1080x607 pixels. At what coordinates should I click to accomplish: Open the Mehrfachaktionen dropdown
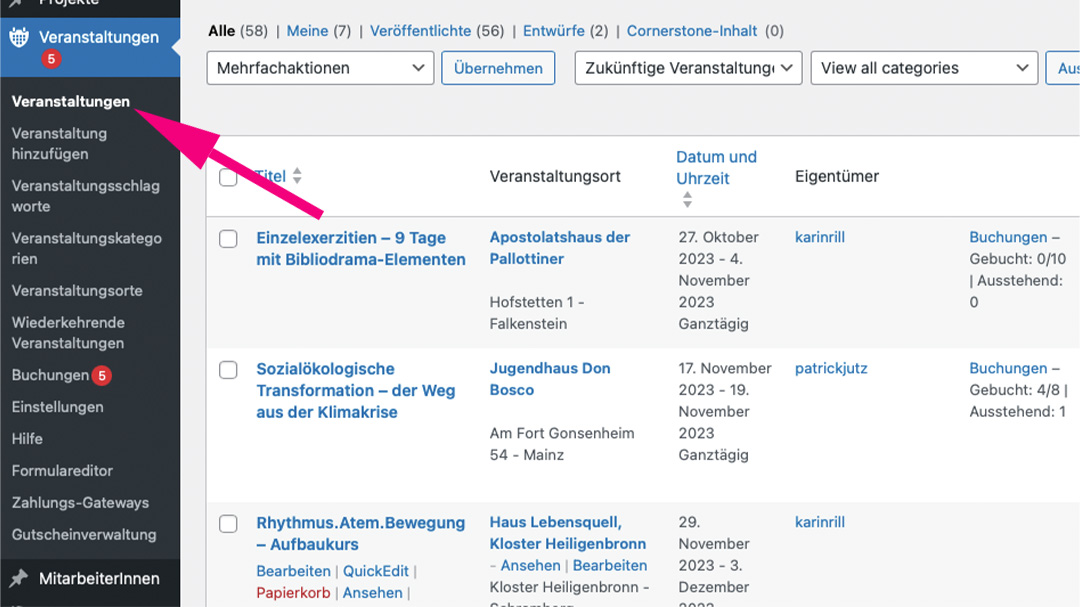tap(319, 68)
